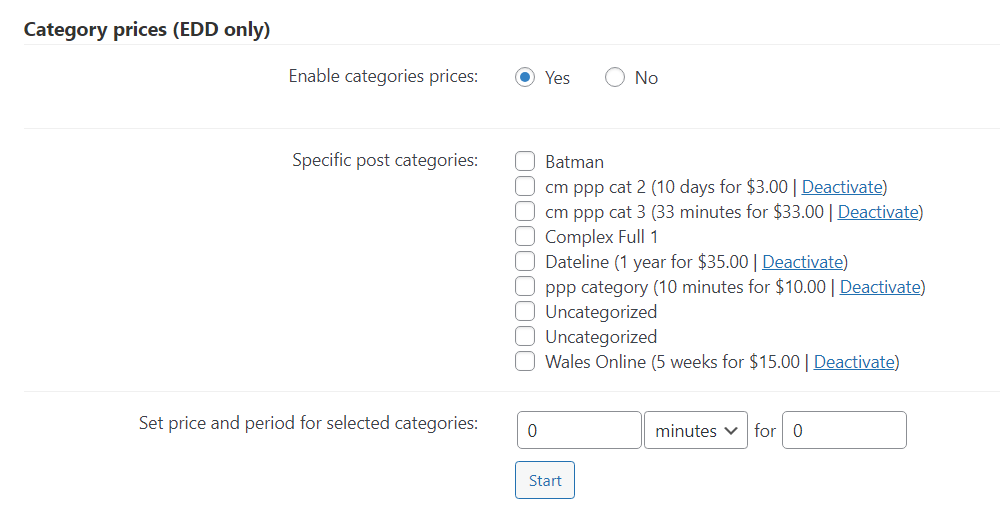
Task: Check the Batman category checkbox
Action: [x=525, y=161]
